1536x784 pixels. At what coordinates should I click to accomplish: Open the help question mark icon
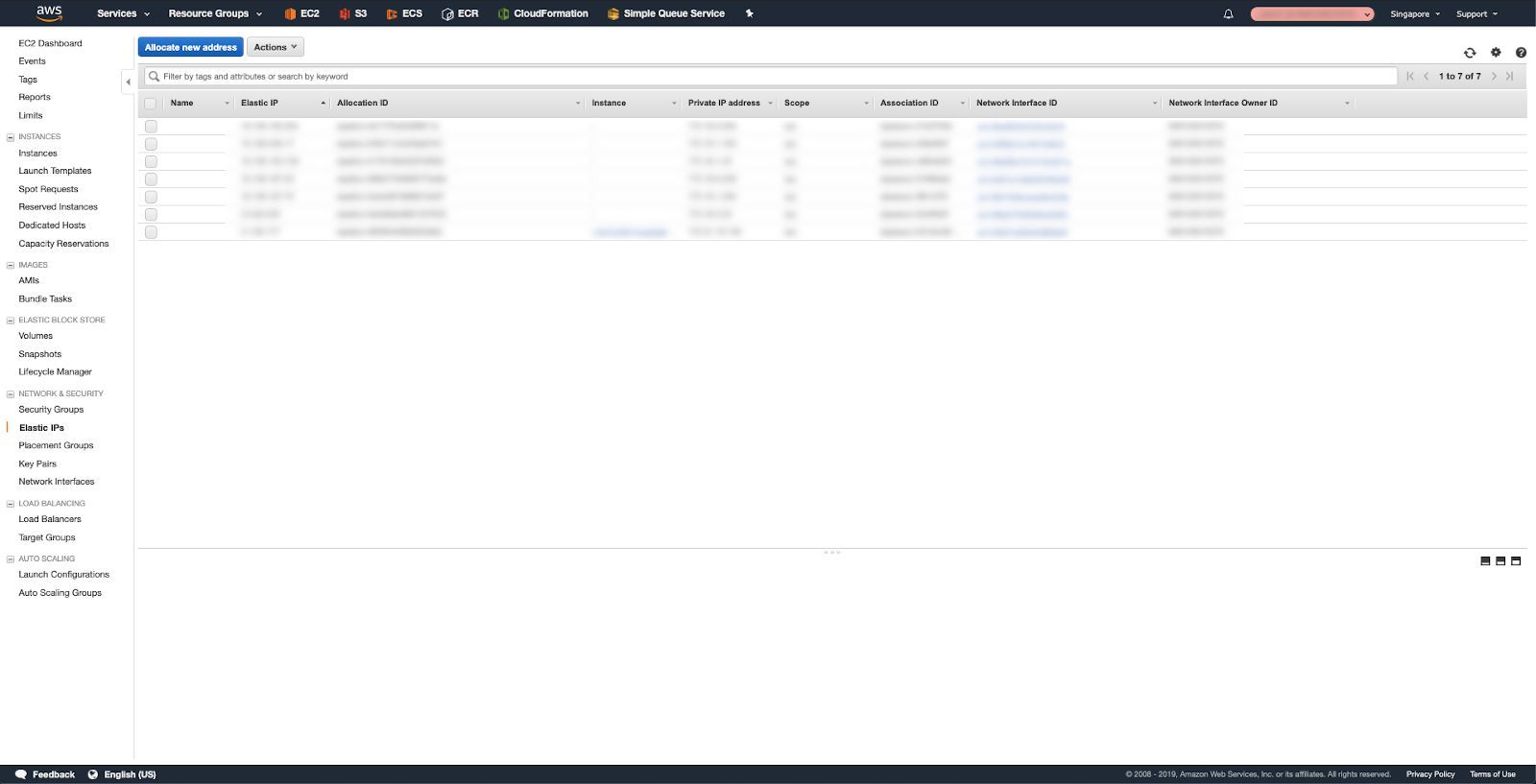pyautogui.click(x=1521, y=53)
